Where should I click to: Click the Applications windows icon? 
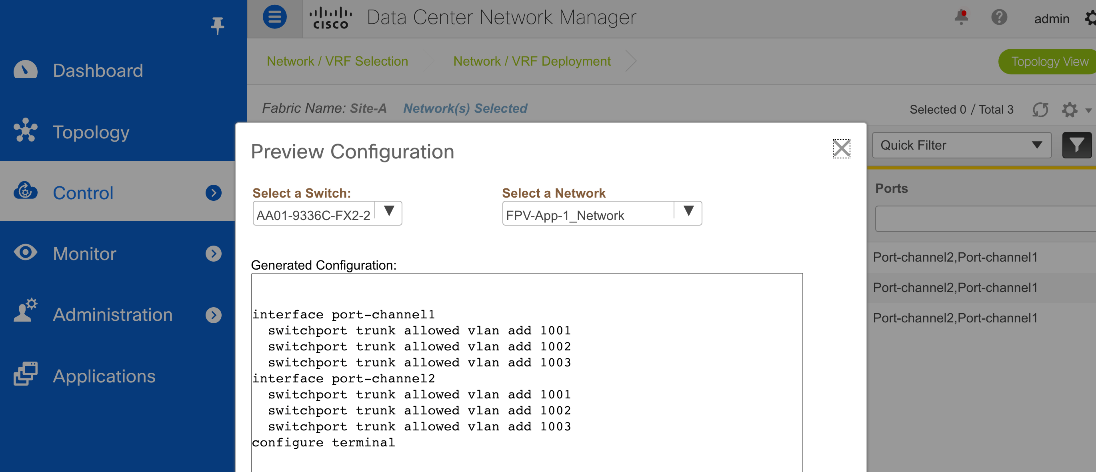coord(26,376)
